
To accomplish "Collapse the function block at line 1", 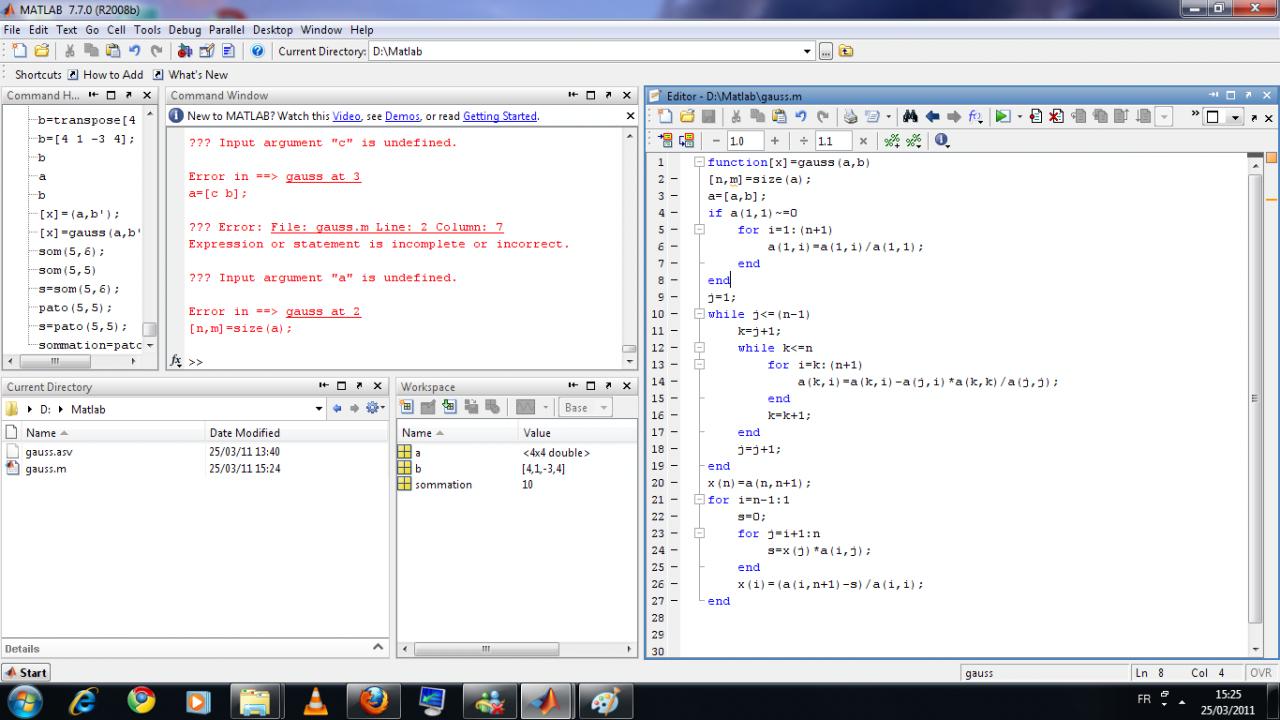I will 699,162.
